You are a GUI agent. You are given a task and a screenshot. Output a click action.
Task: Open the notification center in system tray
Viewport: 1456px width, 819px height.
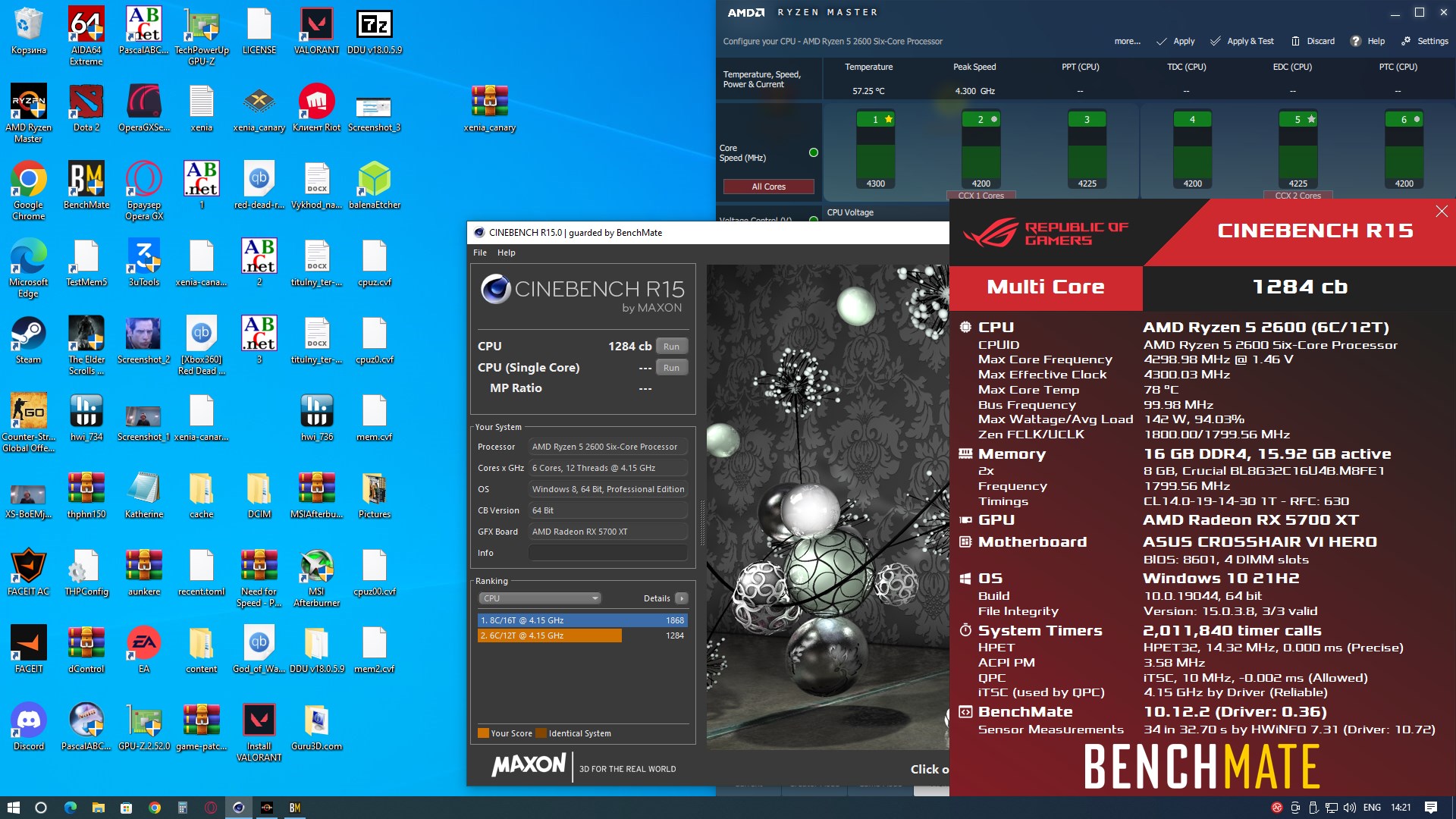[x=1431, y=808]
